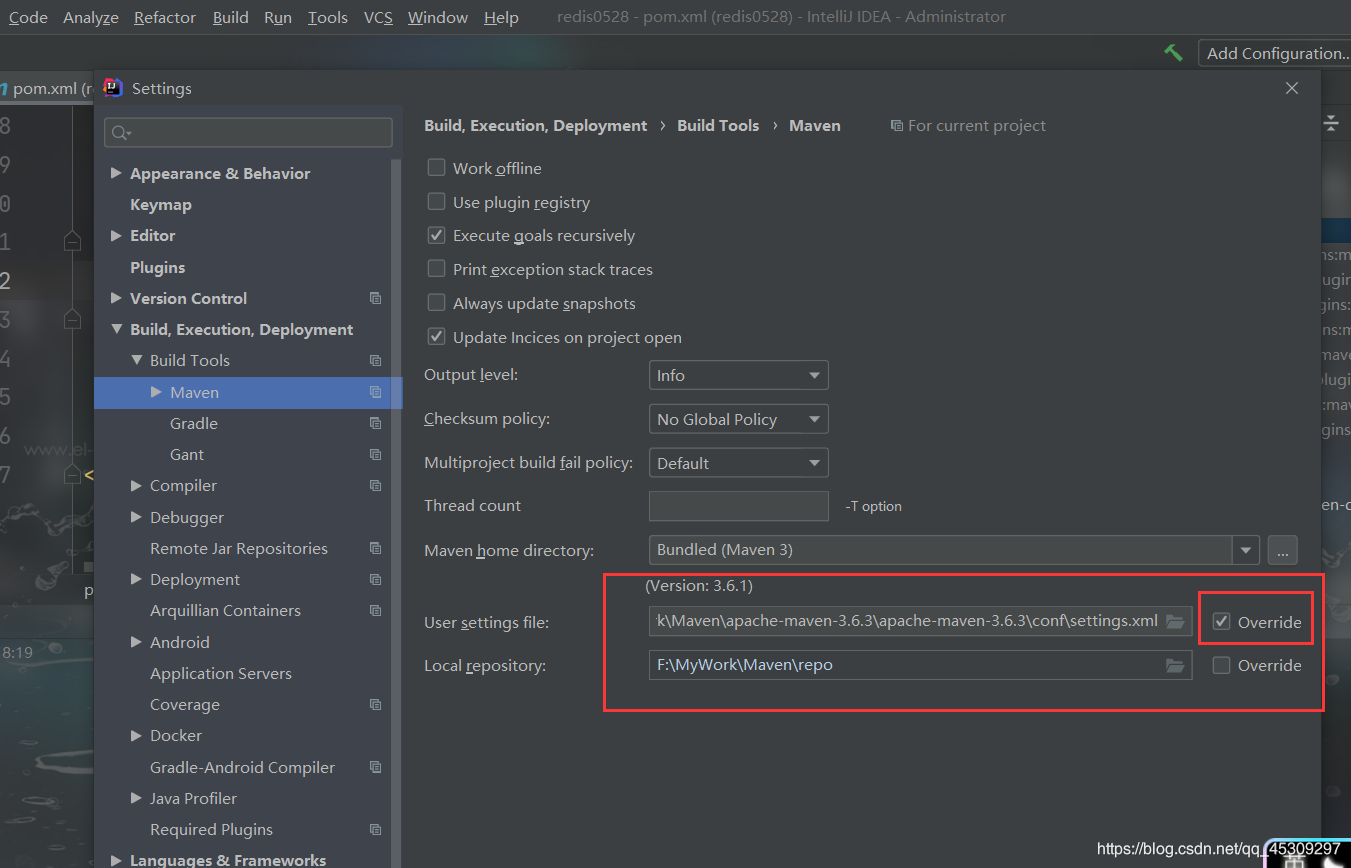
Task: Collapse Build, Execution, Deployment node
Action: pyautogui.click(x=116, y=329)
